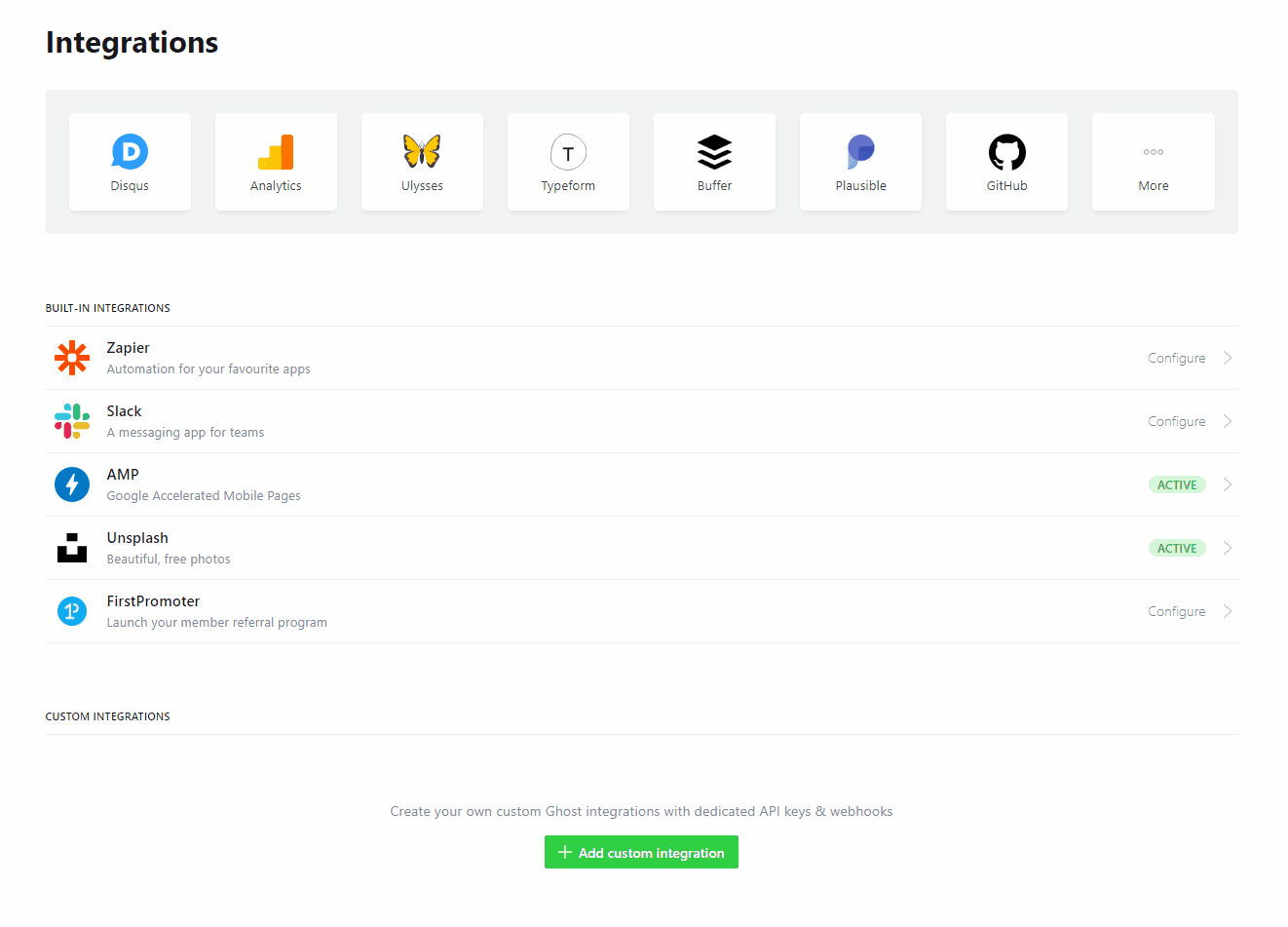Open the More integrations tile
Viewport: 1288px width, 927px height.
coord(1153,161)
